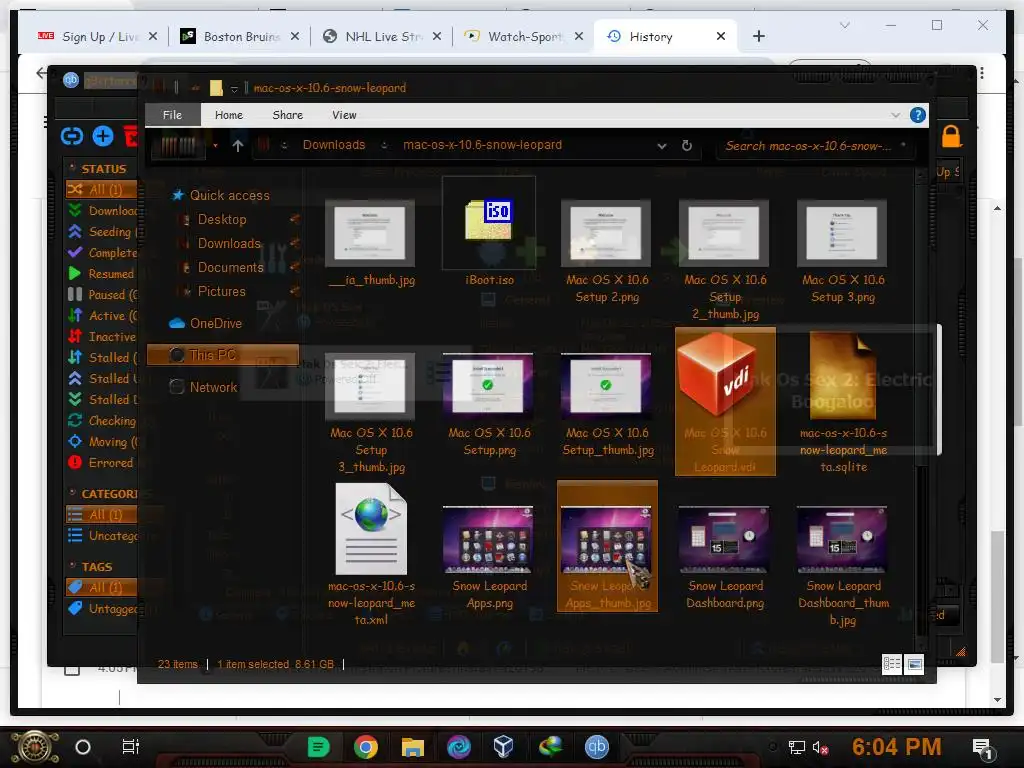Select the Mac OS X 10.6 Snow Leopard.vdi file
The image size is (1024, 768).
point(725,401)
